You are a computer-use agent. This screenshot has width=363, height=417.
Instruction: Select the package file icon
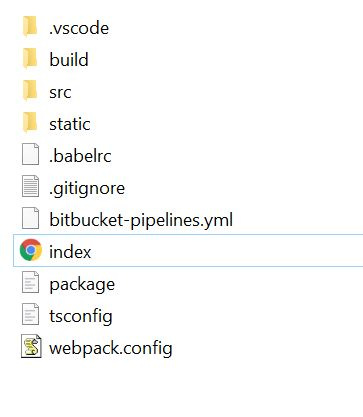tap(31, 283)
